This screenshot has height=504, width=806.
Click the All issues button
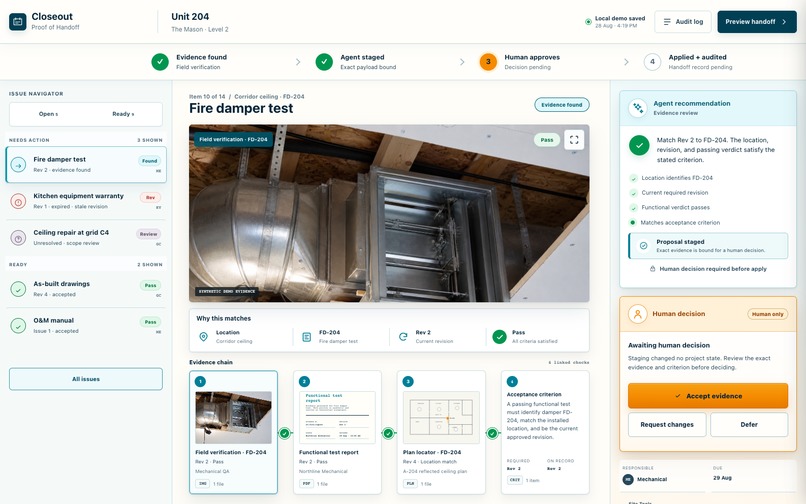[86, 379]
